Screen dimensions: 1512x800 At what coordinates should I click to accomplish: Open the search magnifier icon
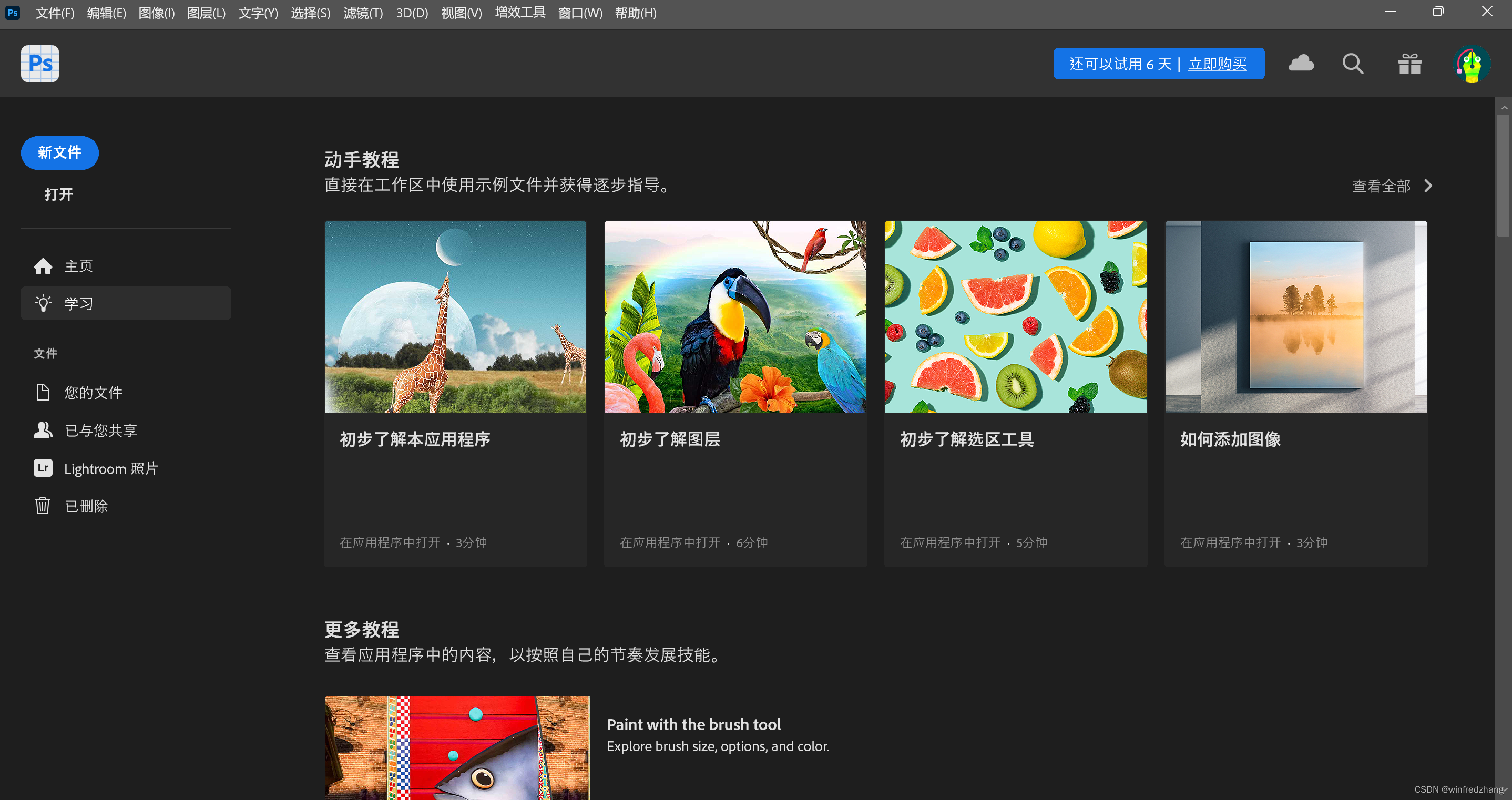click(x=1353, y=64)
